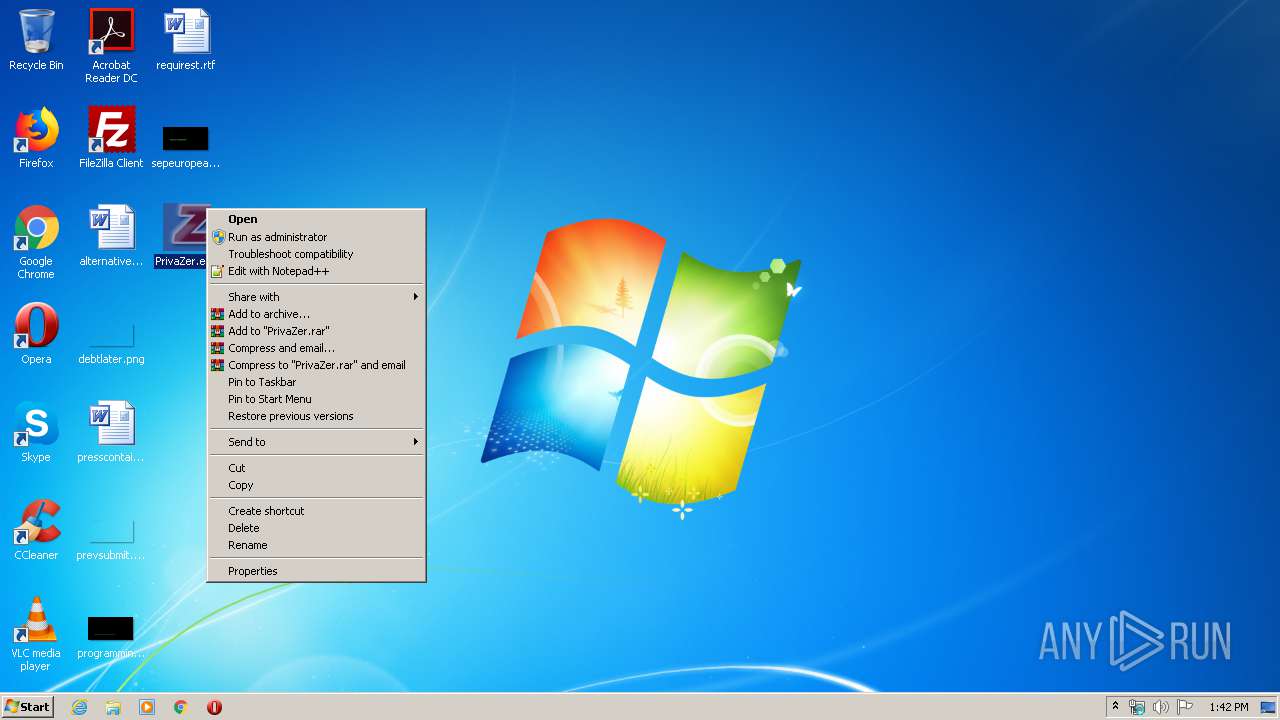Select the CCleaner desktop shortcut
This screenshot has width=1280, height=720.
tap(36, 530)
